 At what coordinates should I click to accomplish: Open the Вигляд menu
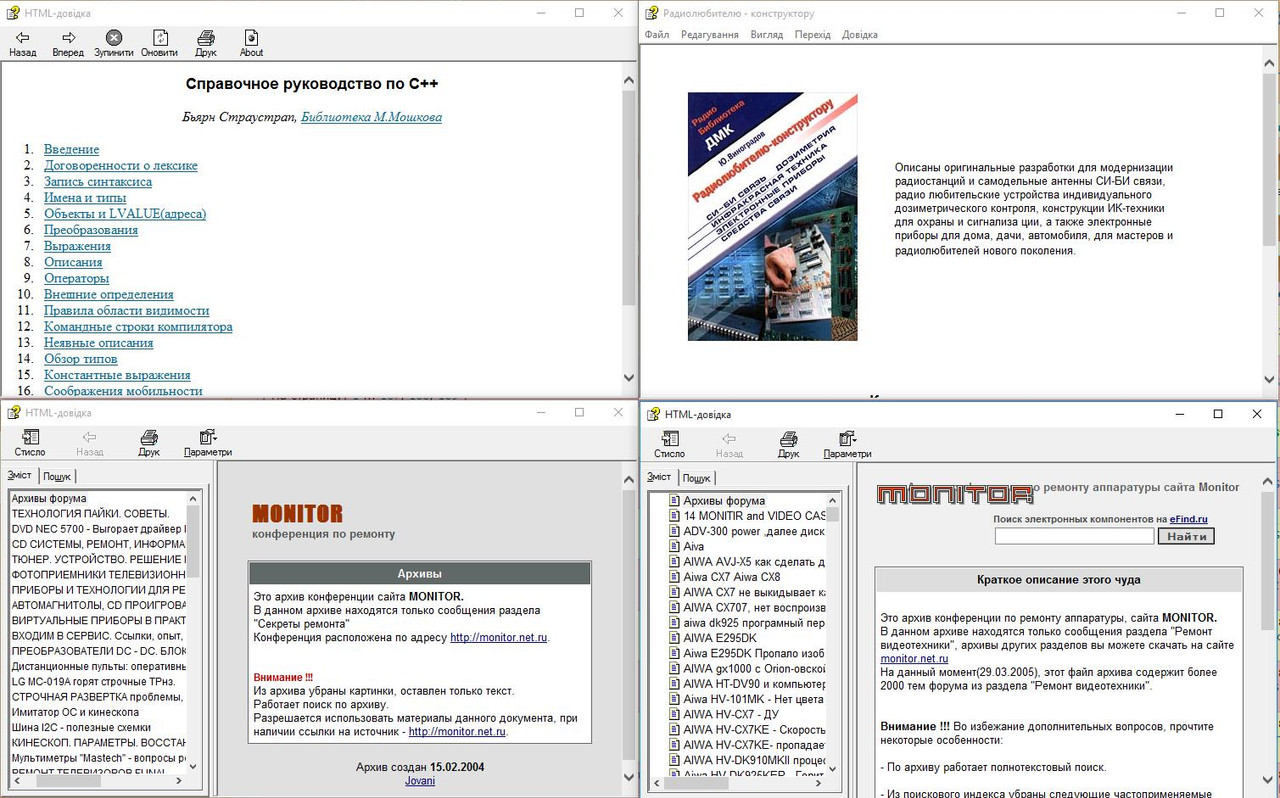point(767,35)
